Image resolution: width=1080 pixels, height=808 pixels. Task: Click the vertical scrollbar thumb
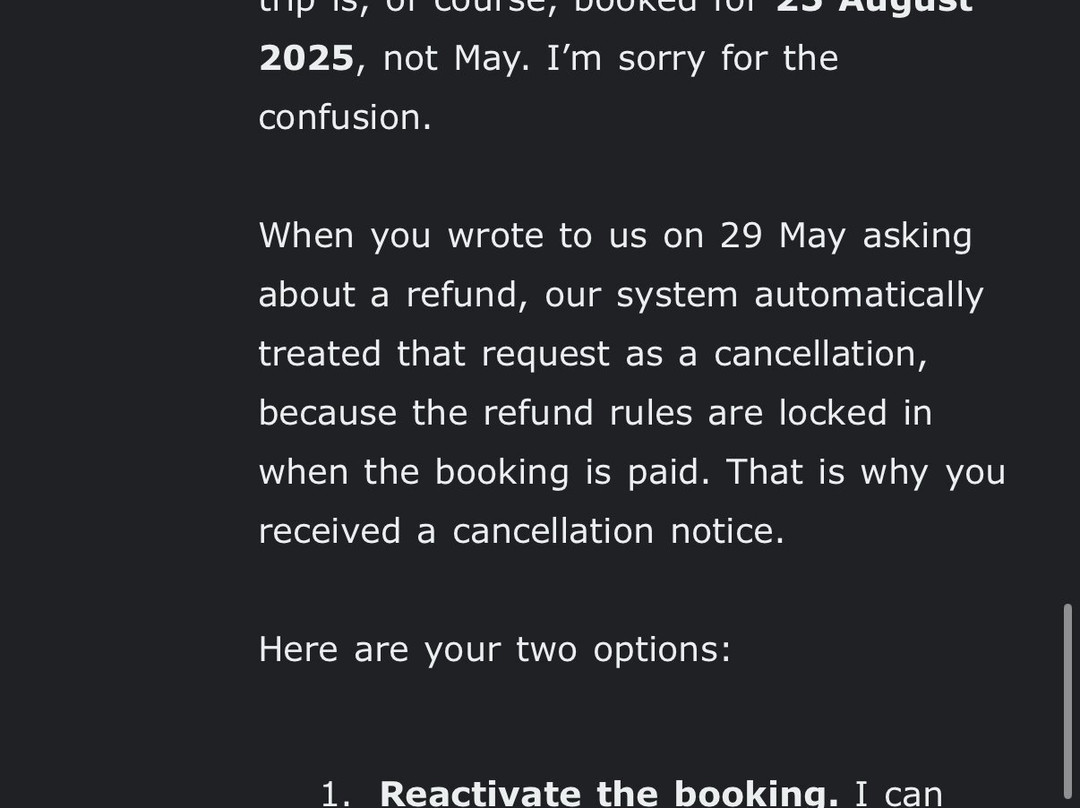[x=1068, y=702]
